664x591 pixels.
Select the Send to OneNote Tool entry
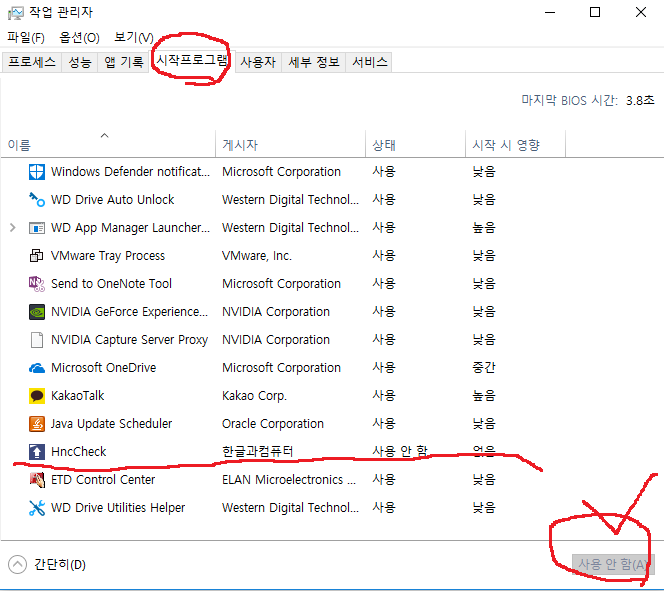pyautogui.click(x=111, y=284)
